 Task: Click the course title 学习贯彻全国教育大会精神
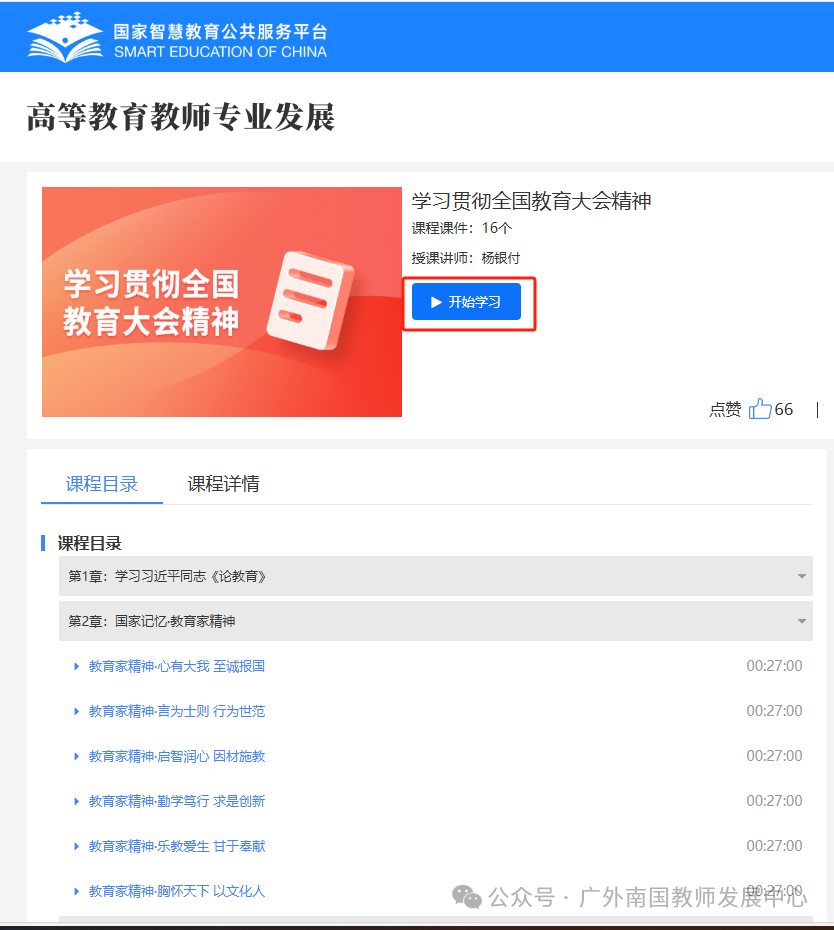click(531, 201)
